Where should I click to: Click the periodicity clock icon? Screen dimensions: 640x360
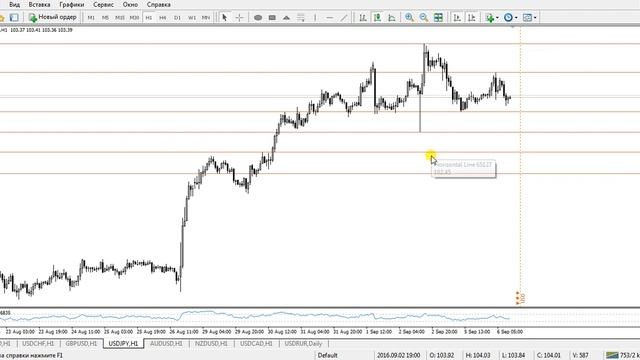(x=508, y=18)
